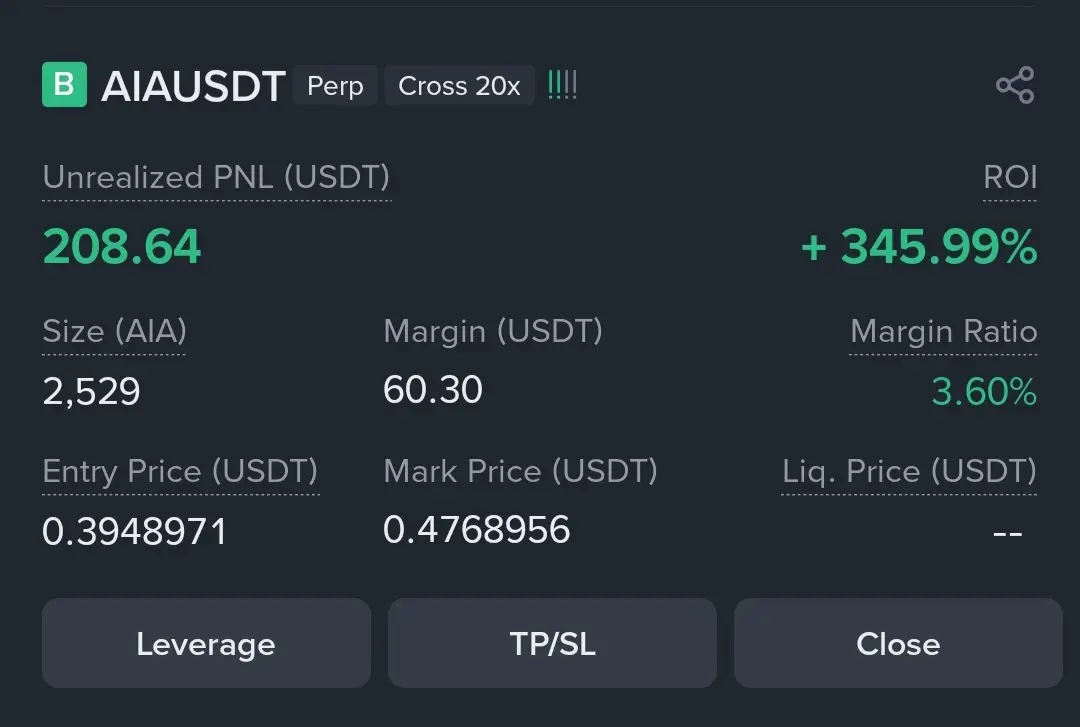Screen dimensions: 1080x727
Task: Tap the Liq. Price (USDT) label
Action: tap(909, 471)
